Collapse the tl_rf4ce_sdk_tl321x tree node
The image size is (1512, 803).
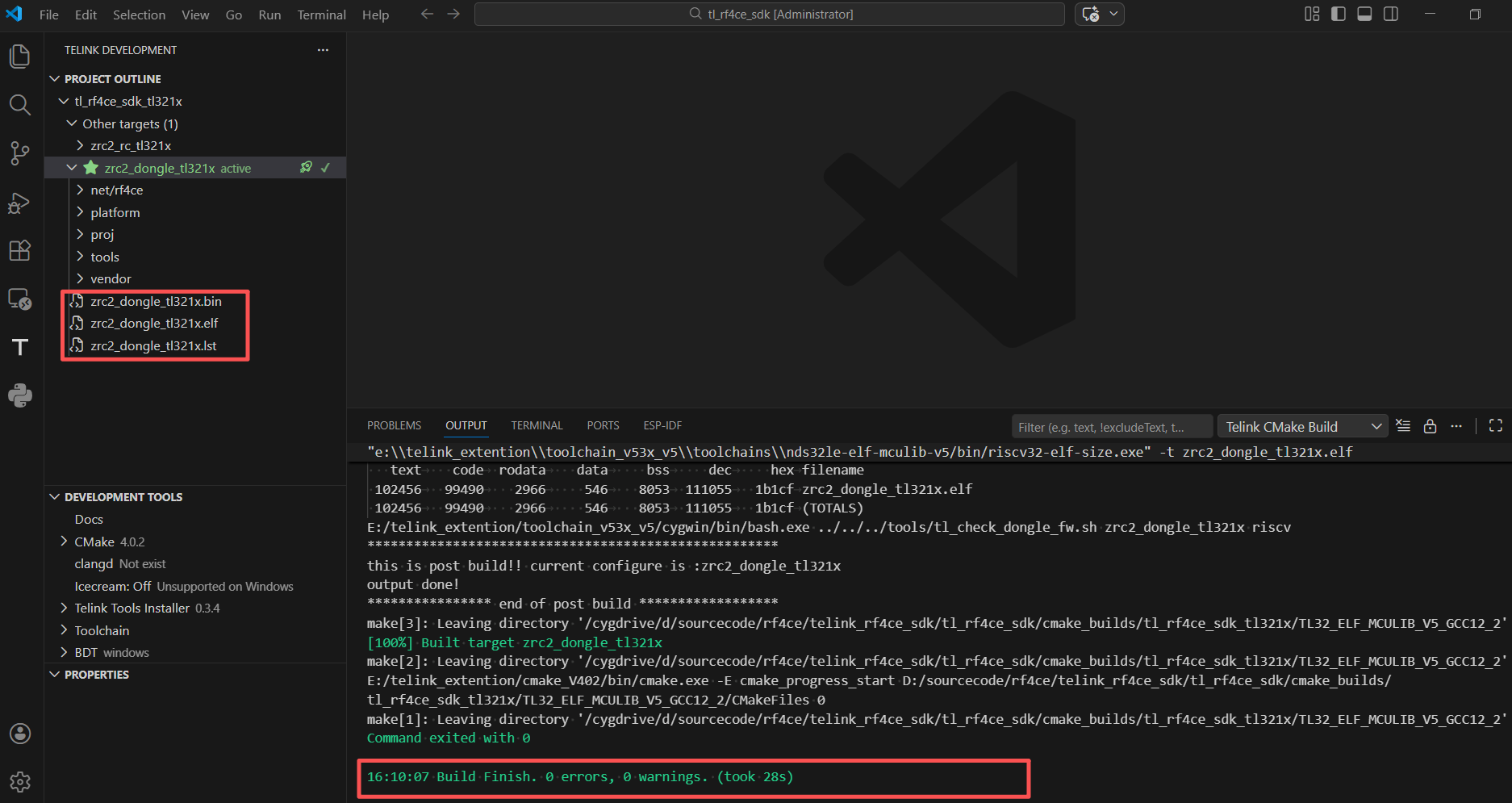pos(64,102)
